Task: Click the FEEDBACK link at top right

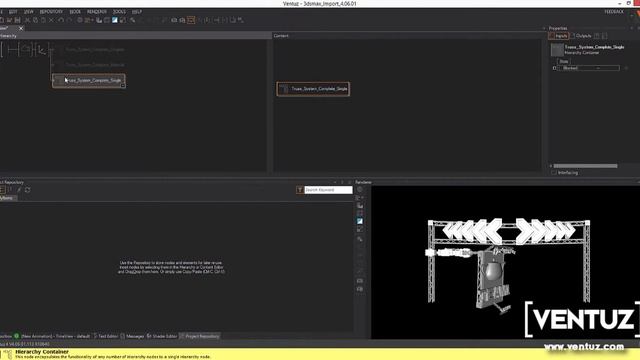Action: pos(614,12)
